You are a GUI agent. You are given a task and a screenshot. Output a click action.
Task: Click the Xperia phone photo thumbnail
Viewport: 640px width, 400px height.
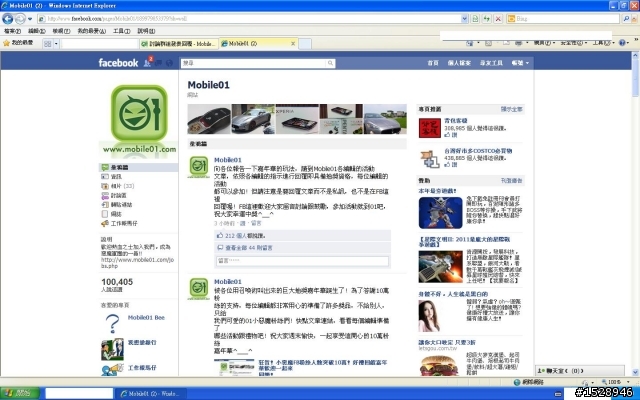pos(297,119)
